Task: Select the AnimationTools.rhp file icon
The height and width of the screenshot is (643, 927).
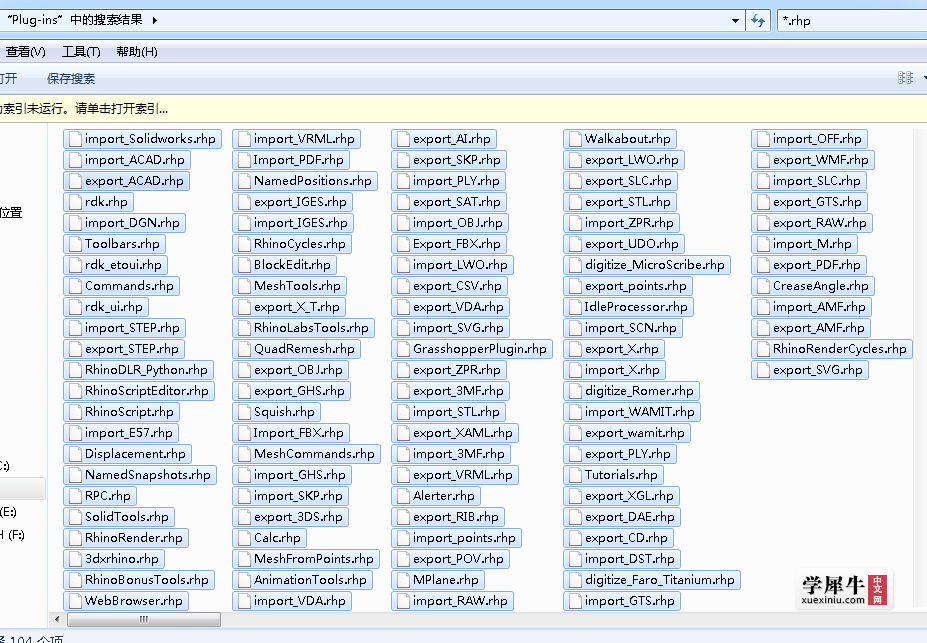Action: 244,580
